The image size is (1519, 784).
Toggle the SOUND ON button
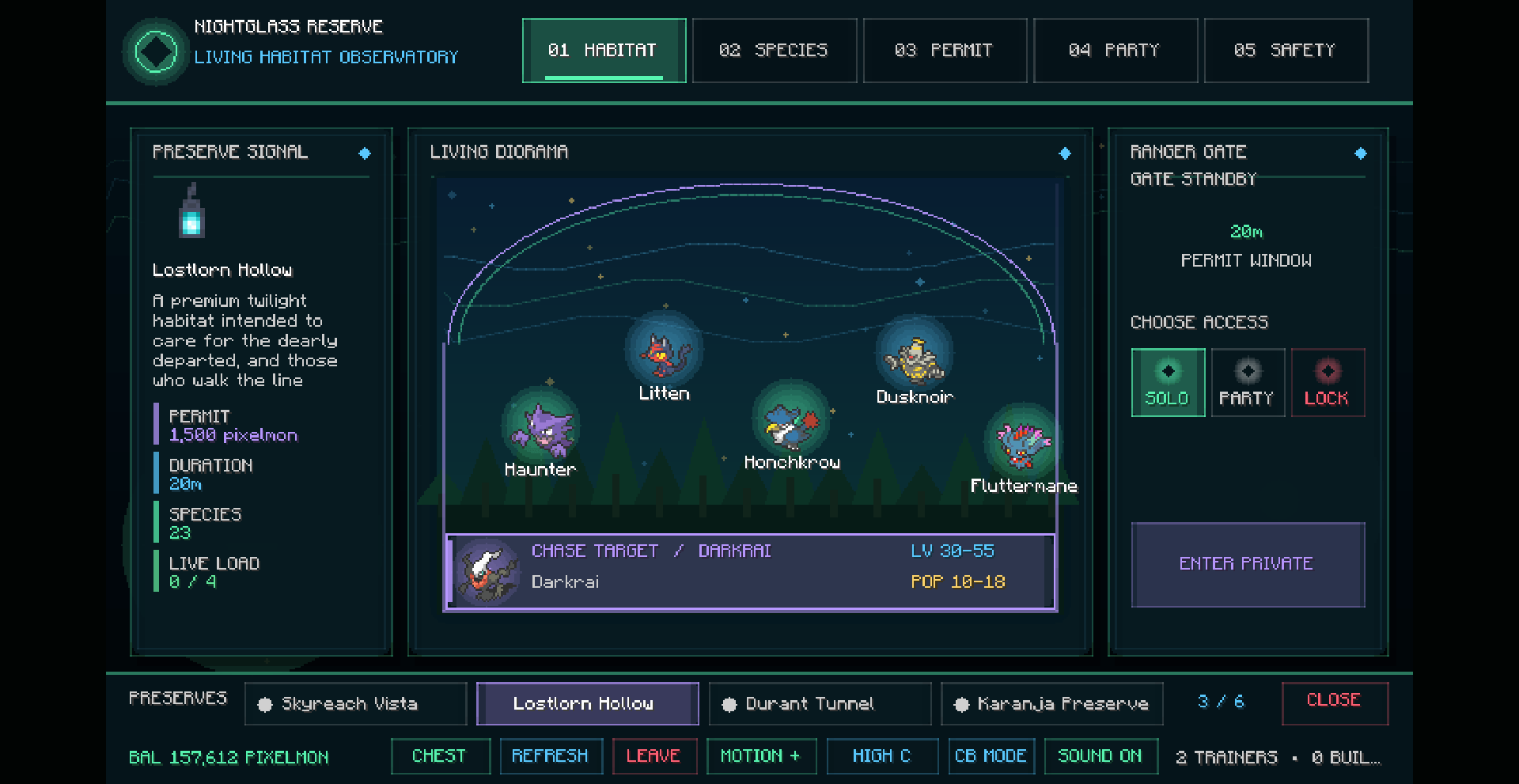pos(1100,756)
